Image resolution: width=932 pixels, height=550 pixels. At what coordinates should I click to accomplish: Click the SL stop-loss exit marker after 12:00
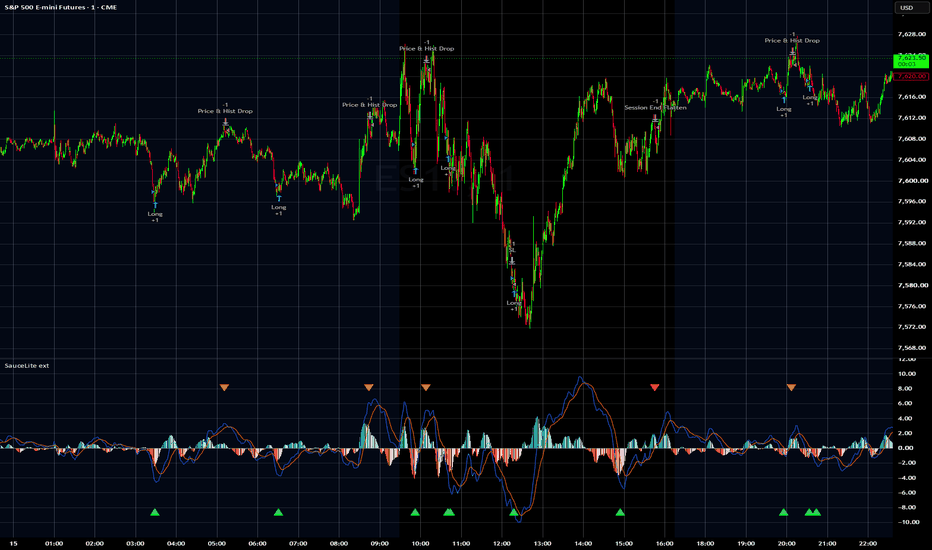[x=512, y=260]
